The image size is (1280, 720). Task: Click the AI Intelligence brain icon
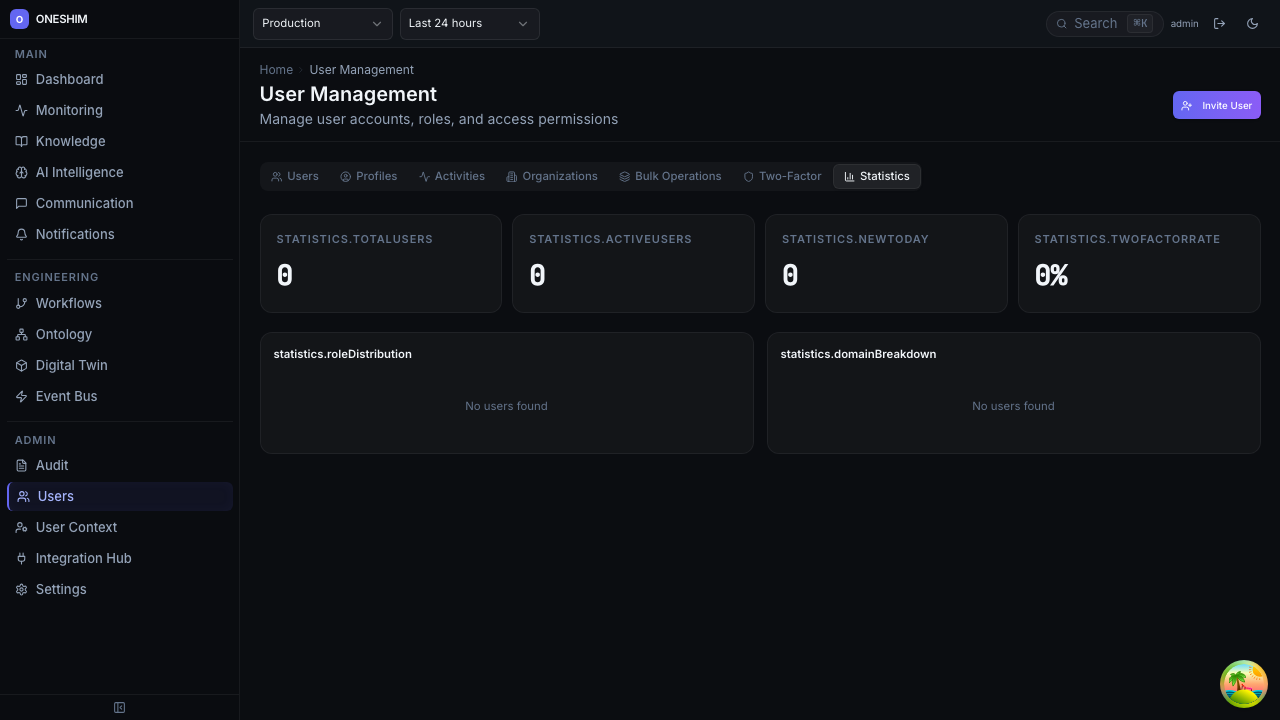click(21, 172)
